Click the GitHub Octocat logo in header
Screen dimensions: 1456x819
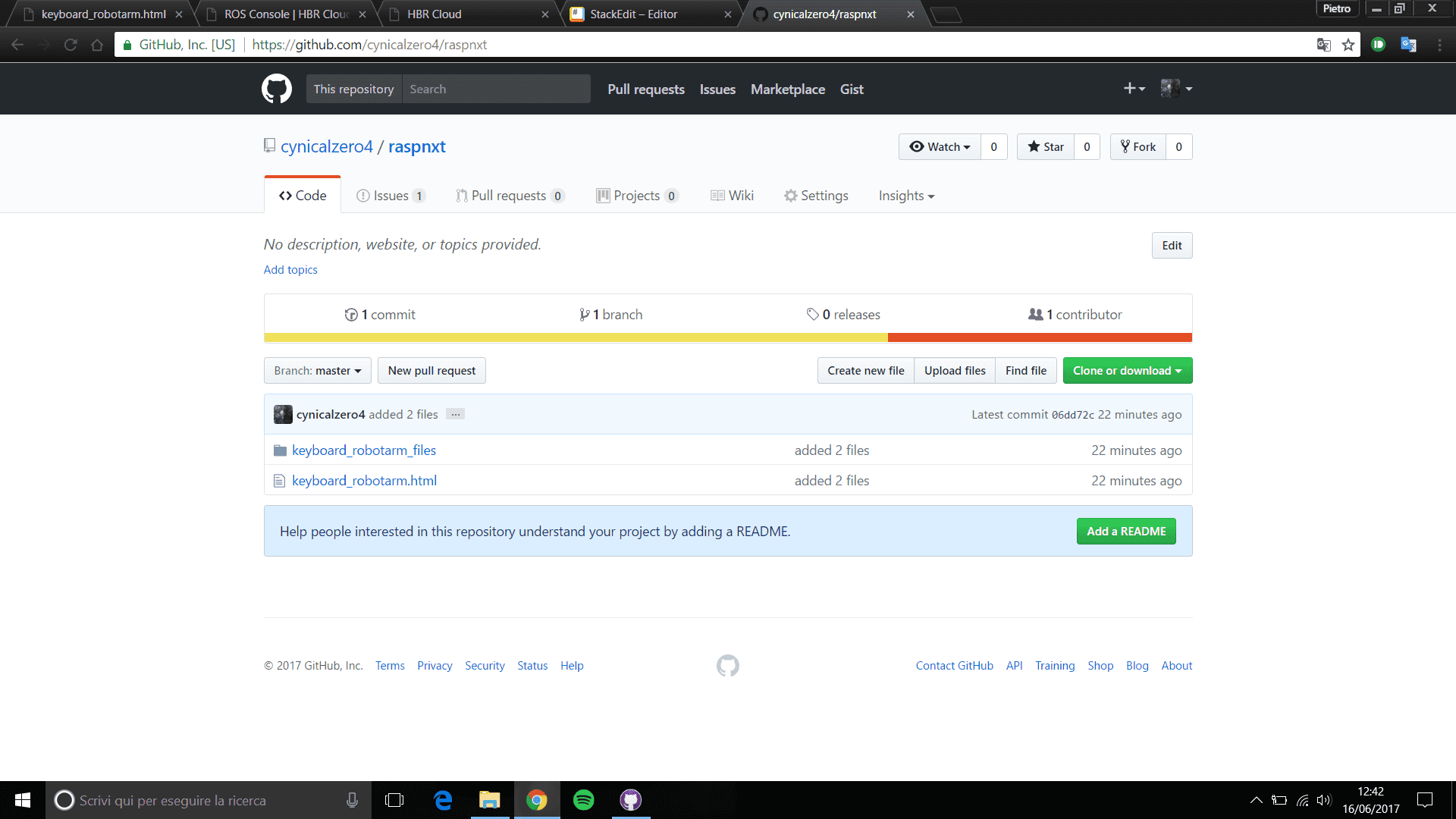click(277, 89)
